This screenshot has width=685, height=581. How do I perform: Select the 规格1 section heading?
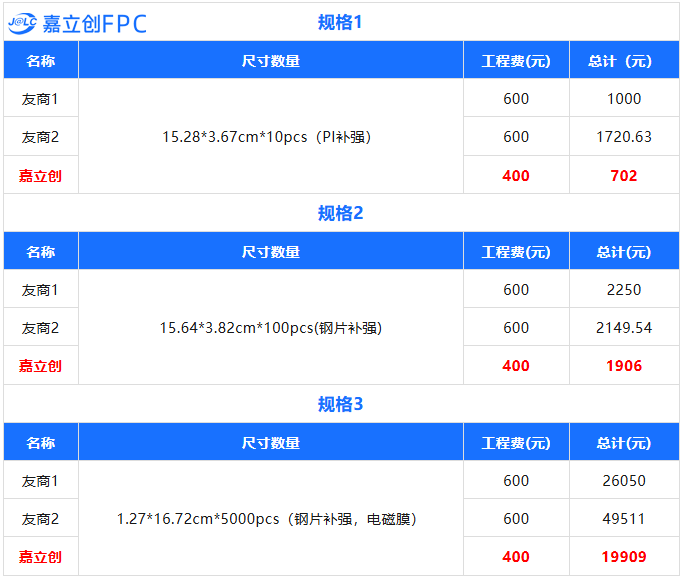click(x=340, y=22)
